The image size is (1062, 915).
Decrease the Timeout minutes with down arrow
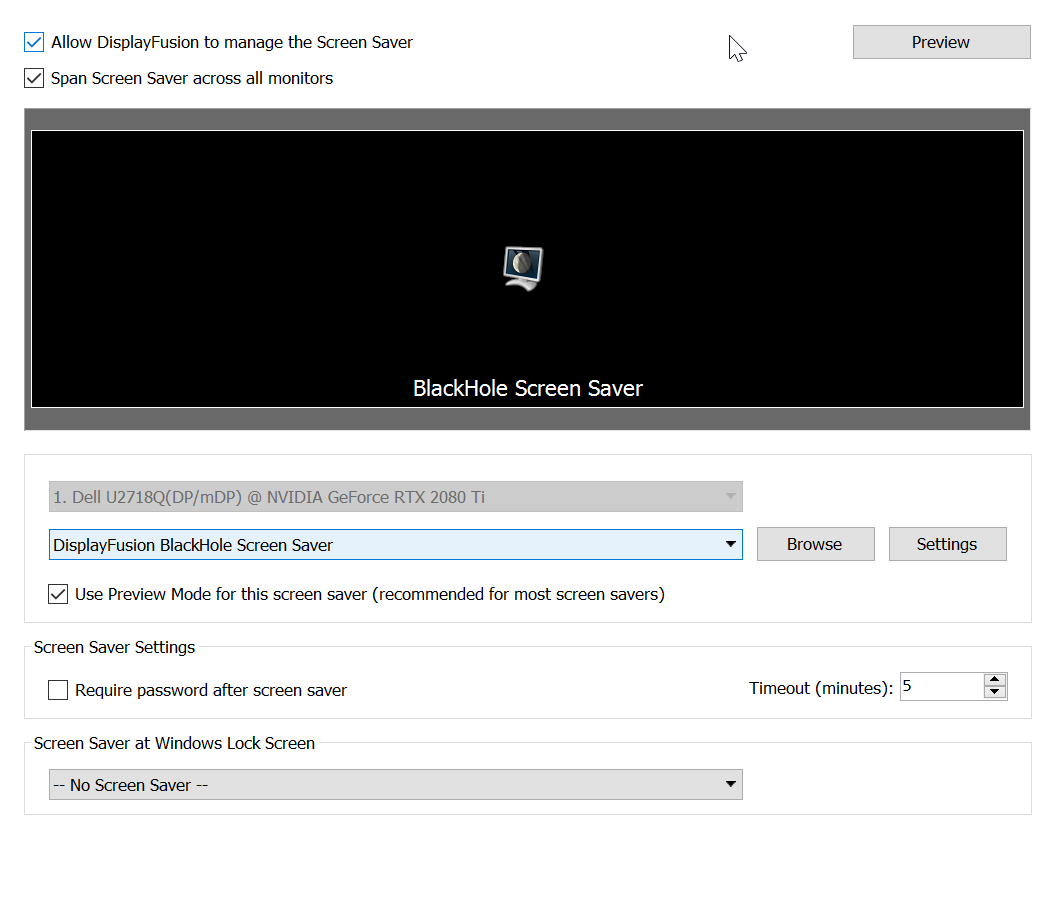(x=994, y=692)
